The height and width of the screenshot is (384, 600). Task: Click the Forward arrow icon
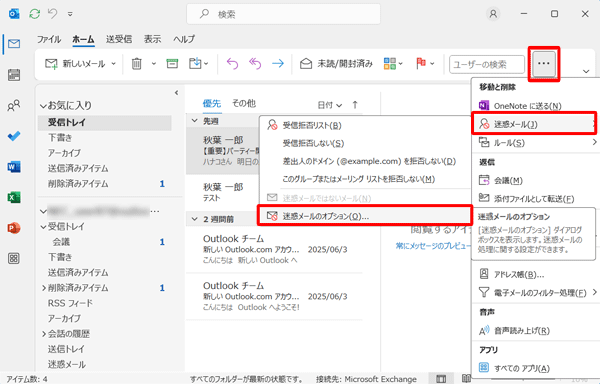coord(278,63)
